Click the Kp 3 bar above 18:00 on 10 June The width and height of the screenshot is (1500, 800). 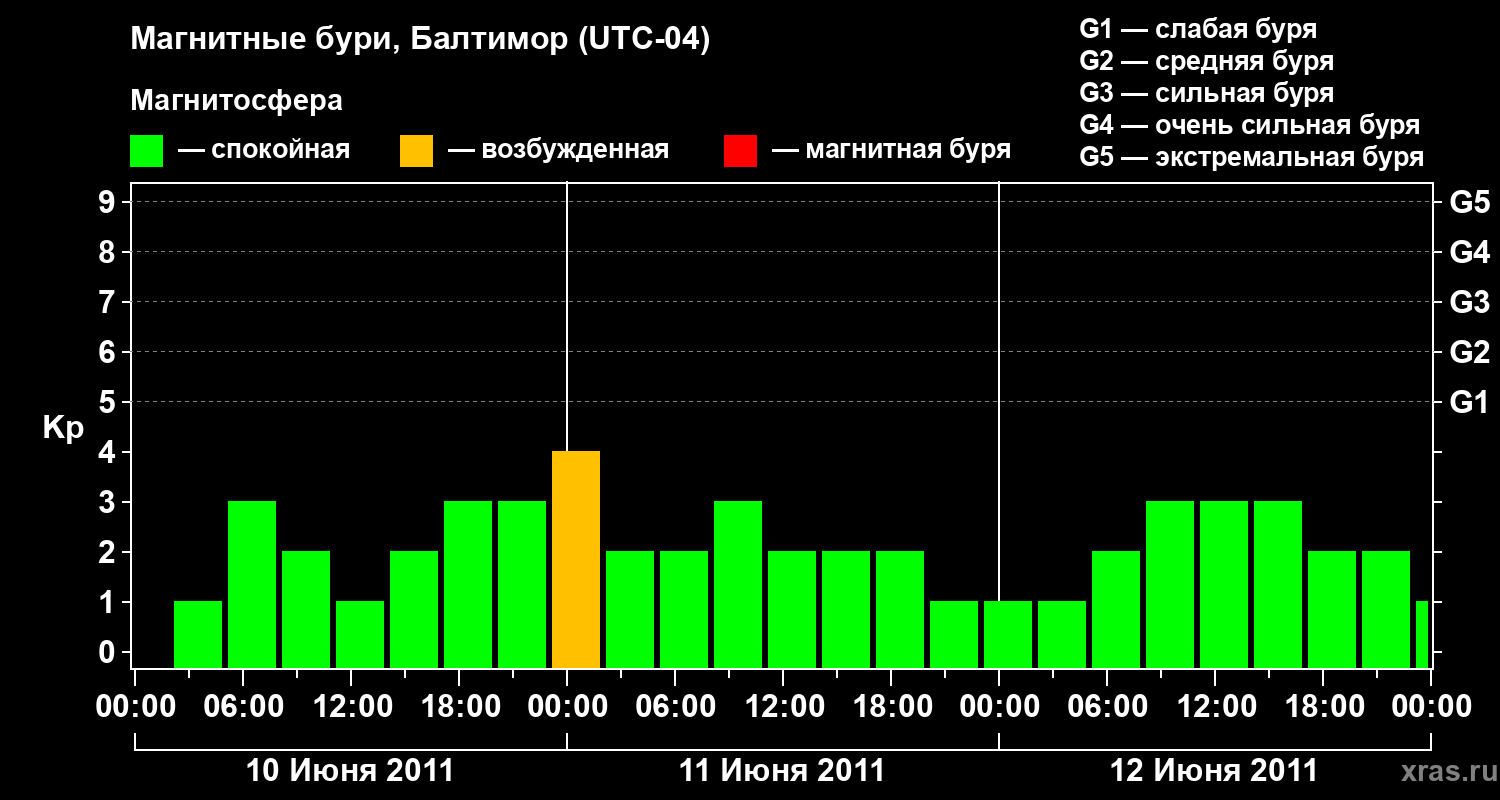[468, 585]
